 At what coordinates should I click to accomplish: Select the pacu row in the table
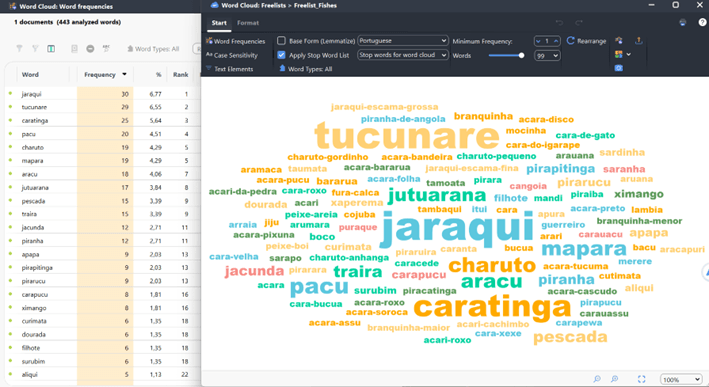(103, 134)
